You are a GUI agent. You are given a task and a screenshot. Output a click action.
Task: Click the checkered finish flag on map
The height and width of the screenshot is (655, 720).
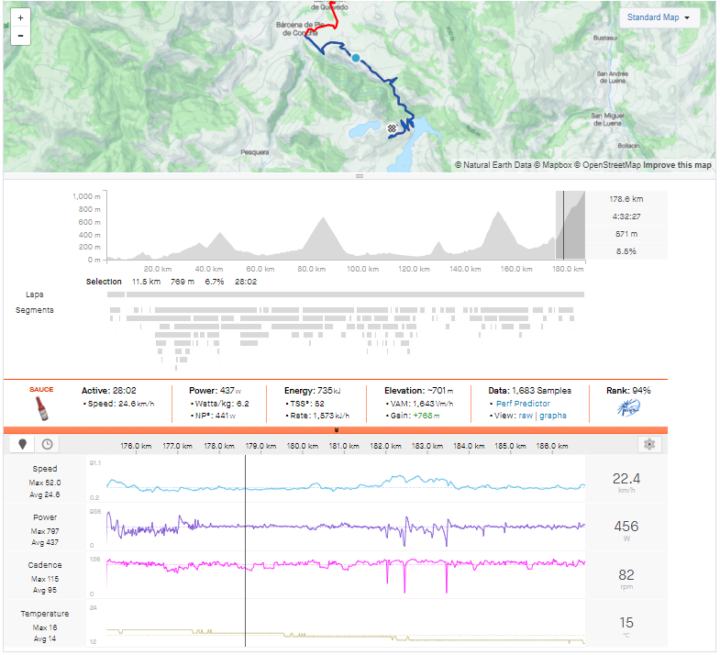click(x=394, y=127)
